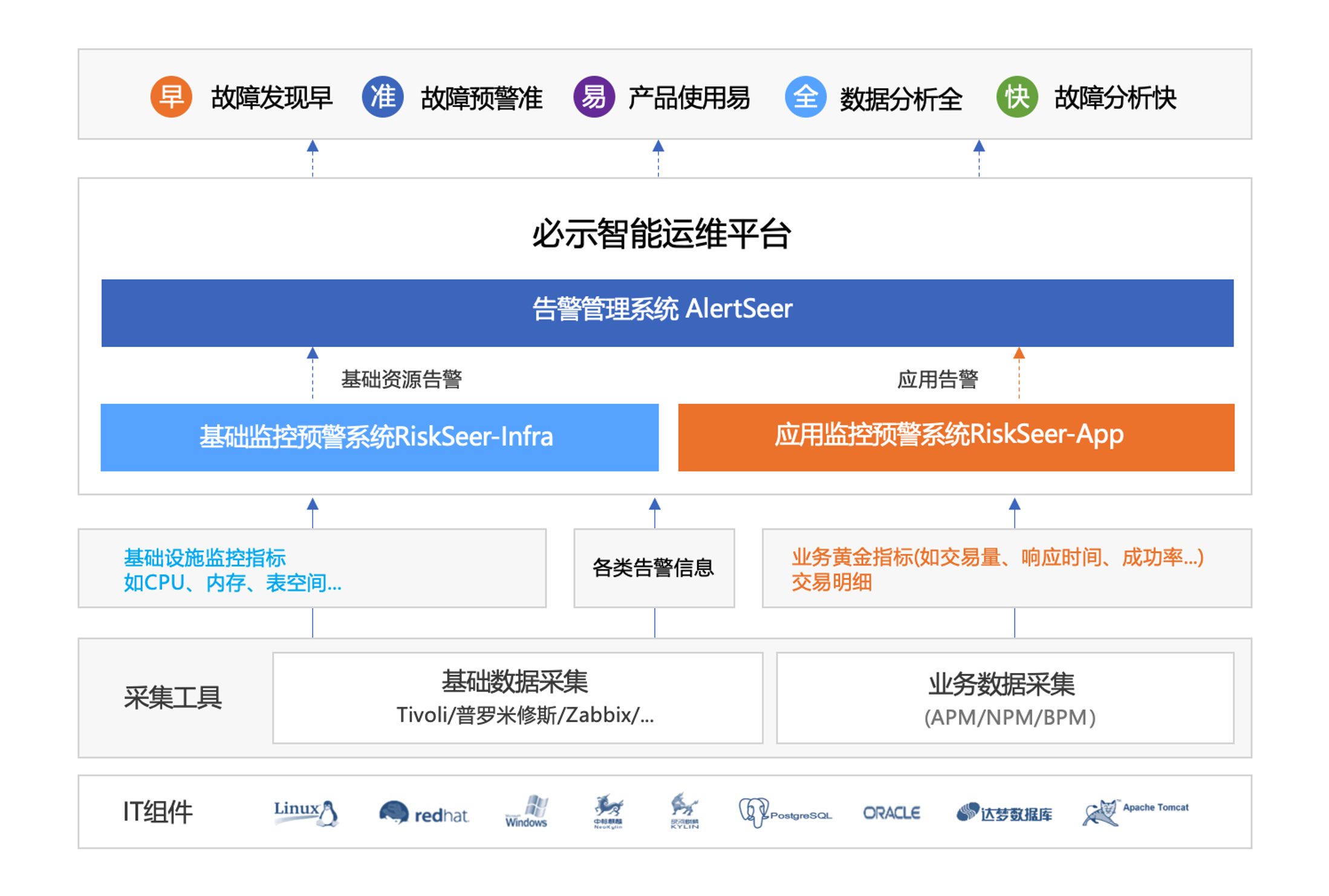Select the 告警管理系统 AlertSeer bar
Viewport: 1329px width, 896px height.
(x=667, y=313)
